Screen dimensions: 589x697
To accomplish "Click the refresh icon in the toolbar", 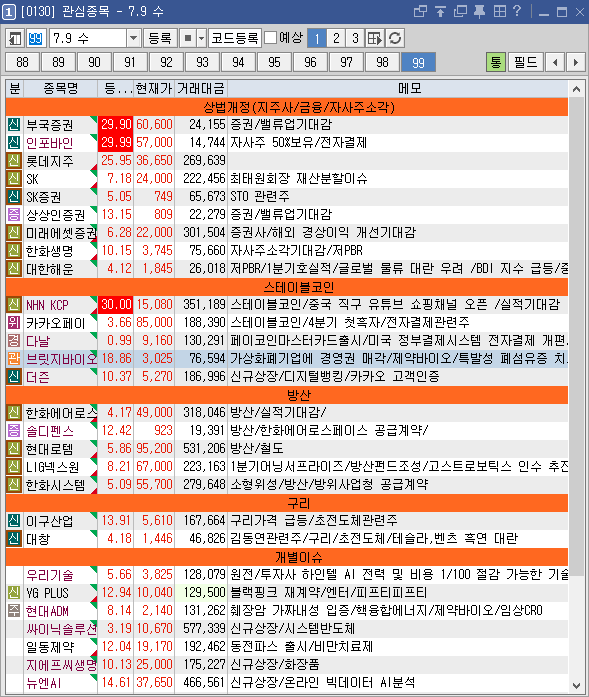I will pos(395,38).
